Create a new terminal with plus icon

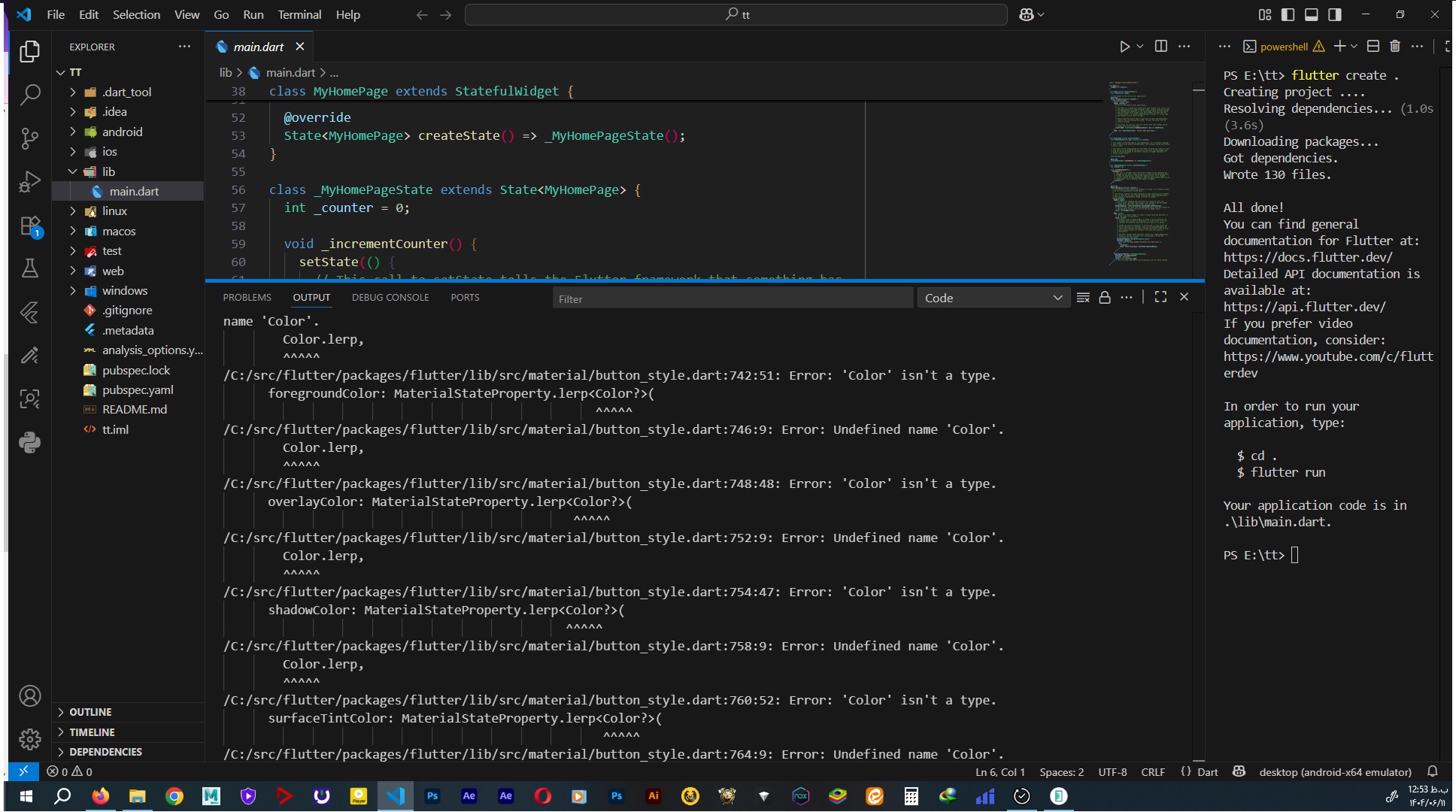click(x=1339, y=47)
